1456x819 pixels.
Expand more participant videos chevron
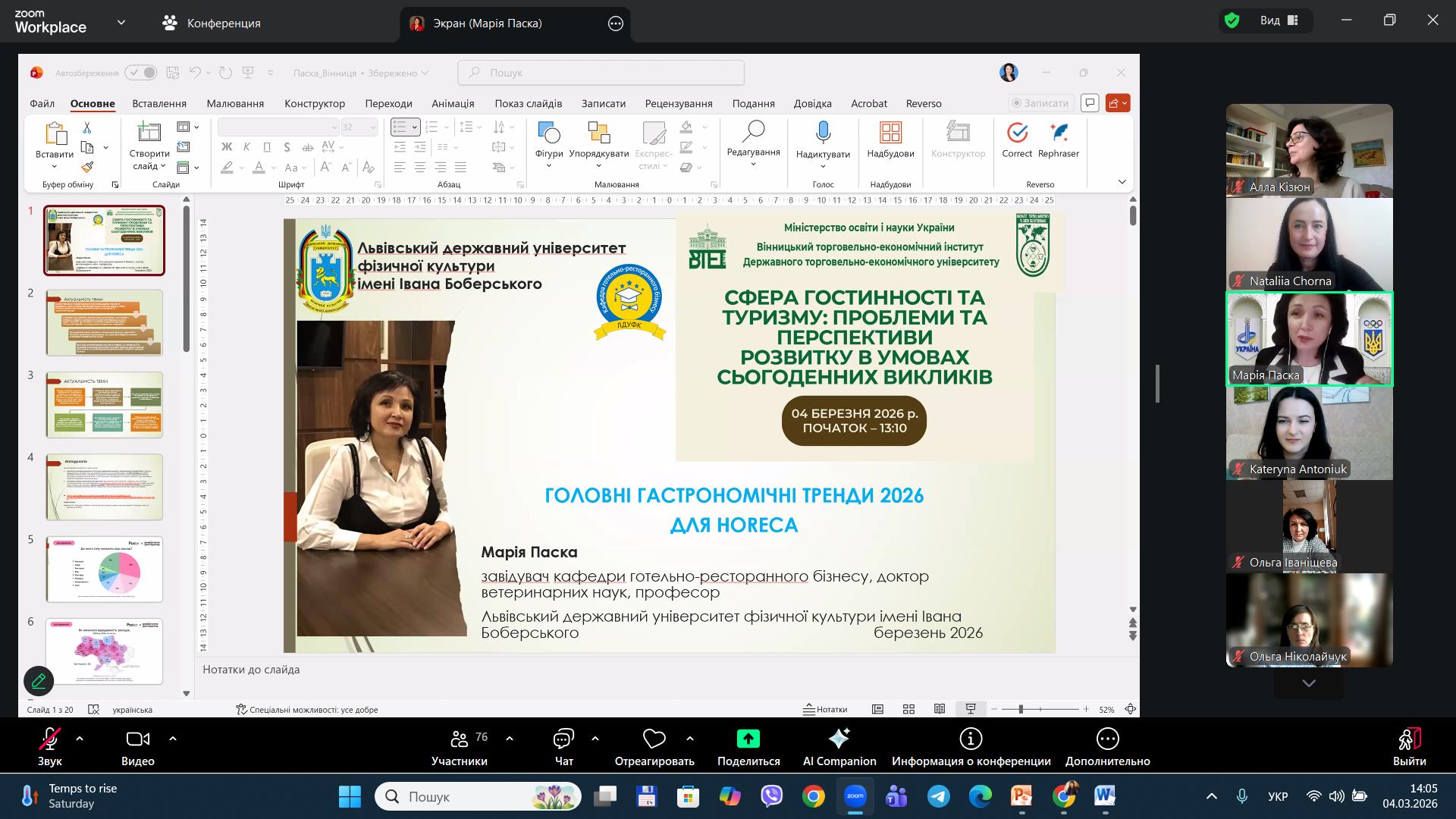tap(1309, 683)
